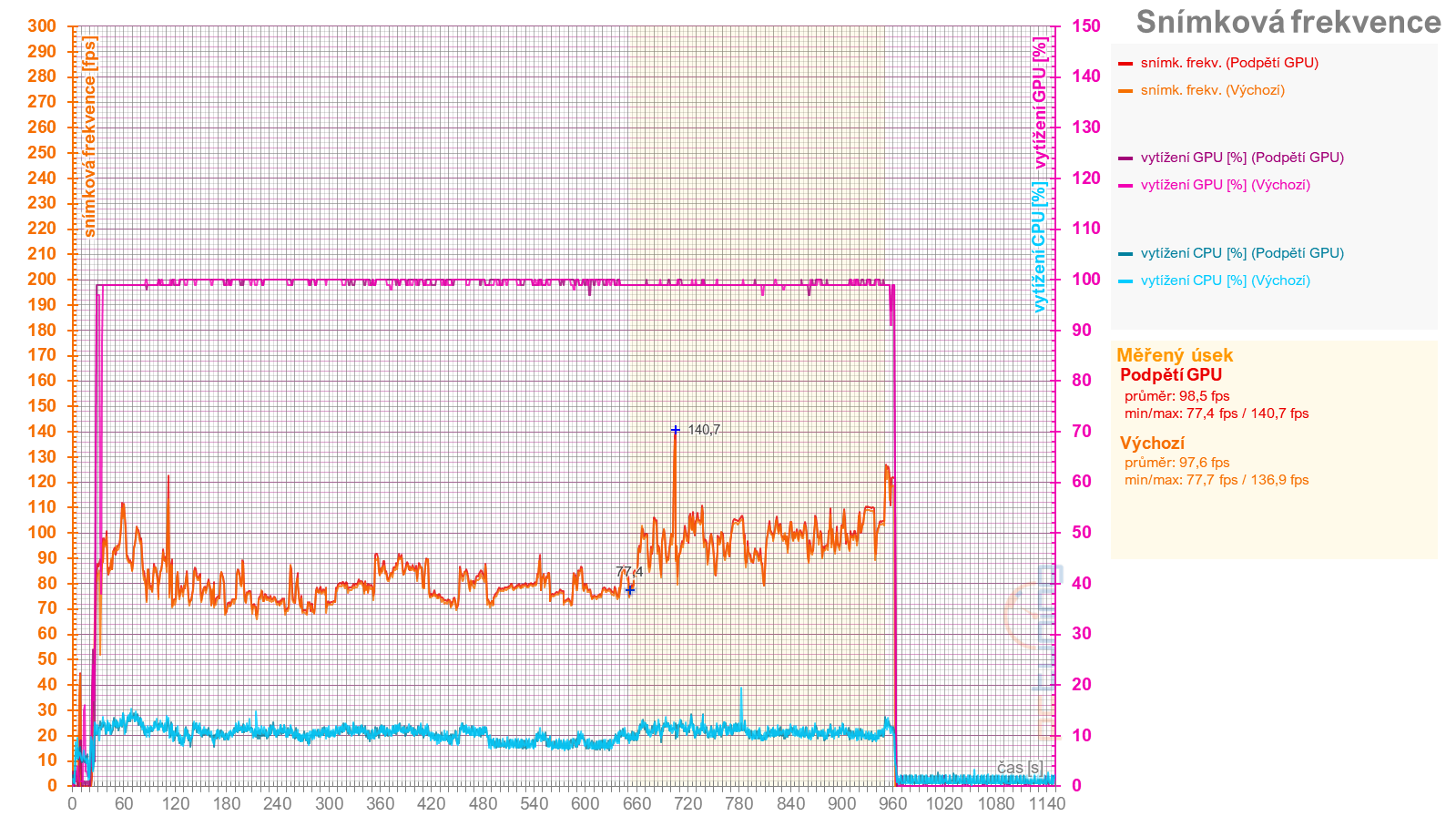Click the 150 tick on right axis
The height and width of the screenshot is (816, 1456).
[x=1085, y=25]
